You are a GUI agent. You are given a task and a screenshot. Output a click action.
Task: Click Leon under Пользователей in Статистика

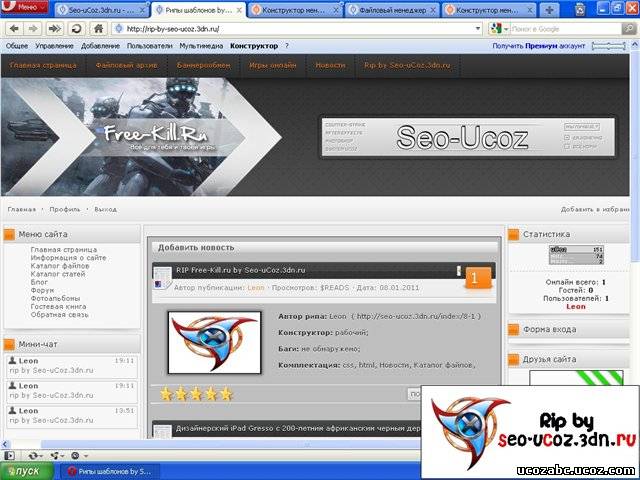(576, 307)
